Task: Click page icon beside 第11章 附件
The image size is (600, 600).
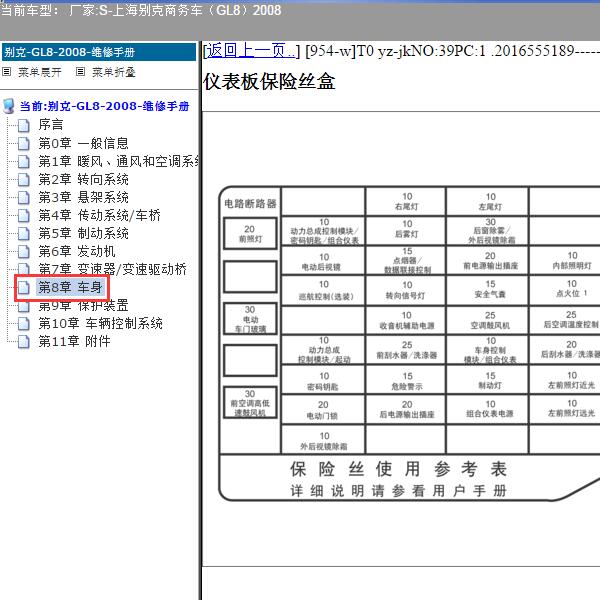Action: [24, 342]
